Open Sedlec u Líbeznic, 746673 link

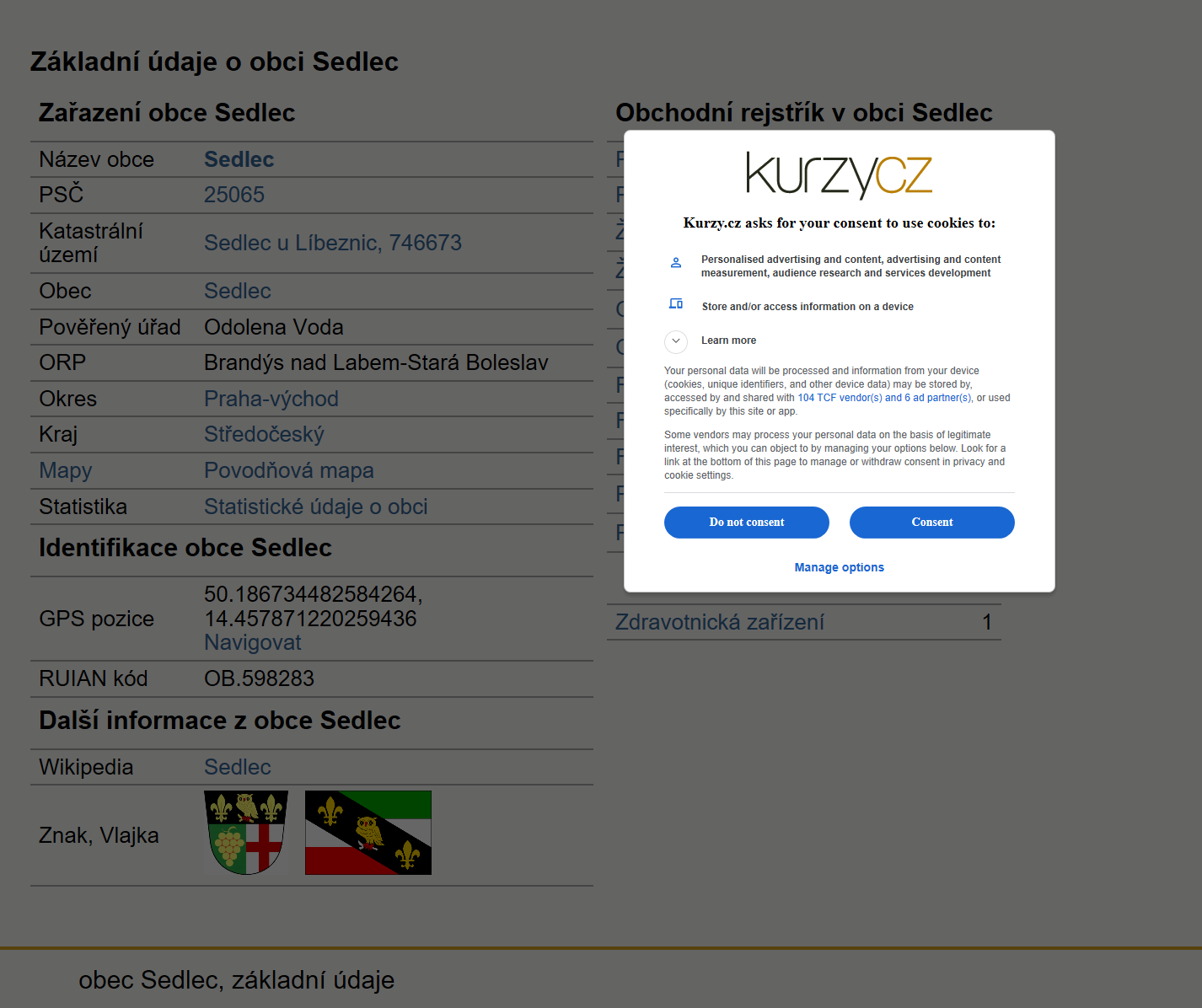[332, 243]
